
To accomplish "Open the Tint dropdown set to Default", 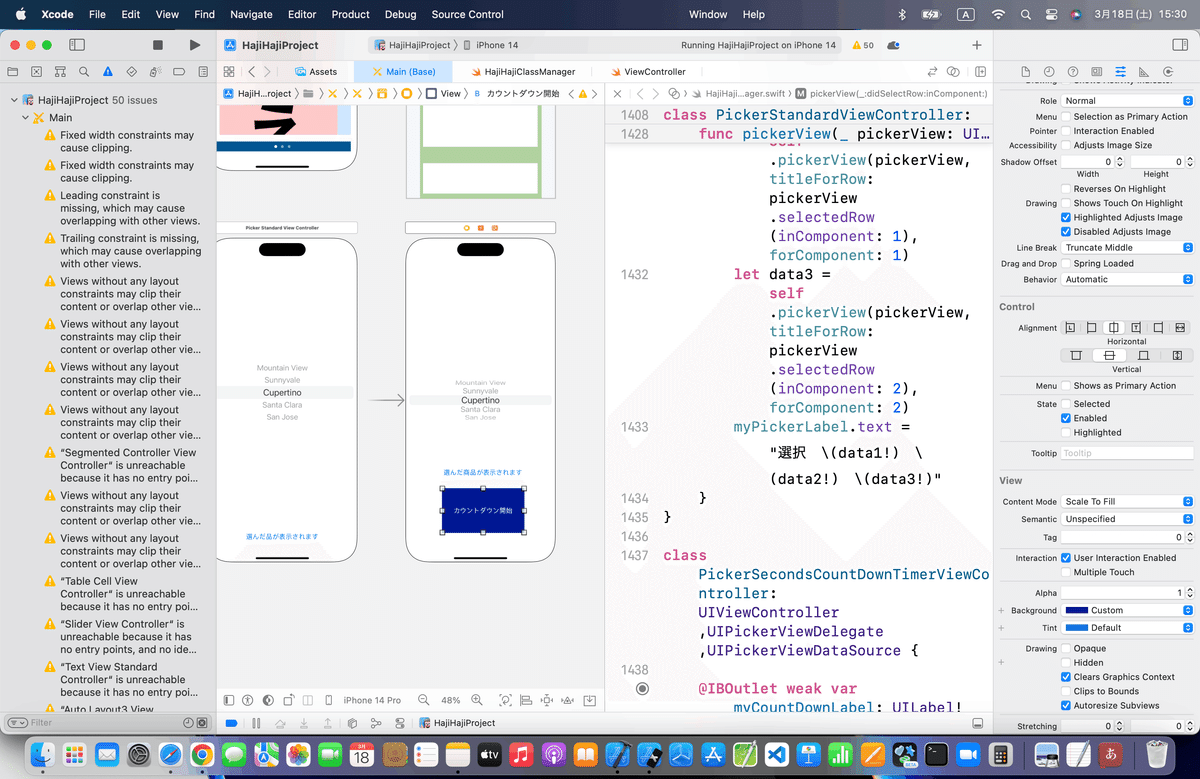I will [1127, 628].
